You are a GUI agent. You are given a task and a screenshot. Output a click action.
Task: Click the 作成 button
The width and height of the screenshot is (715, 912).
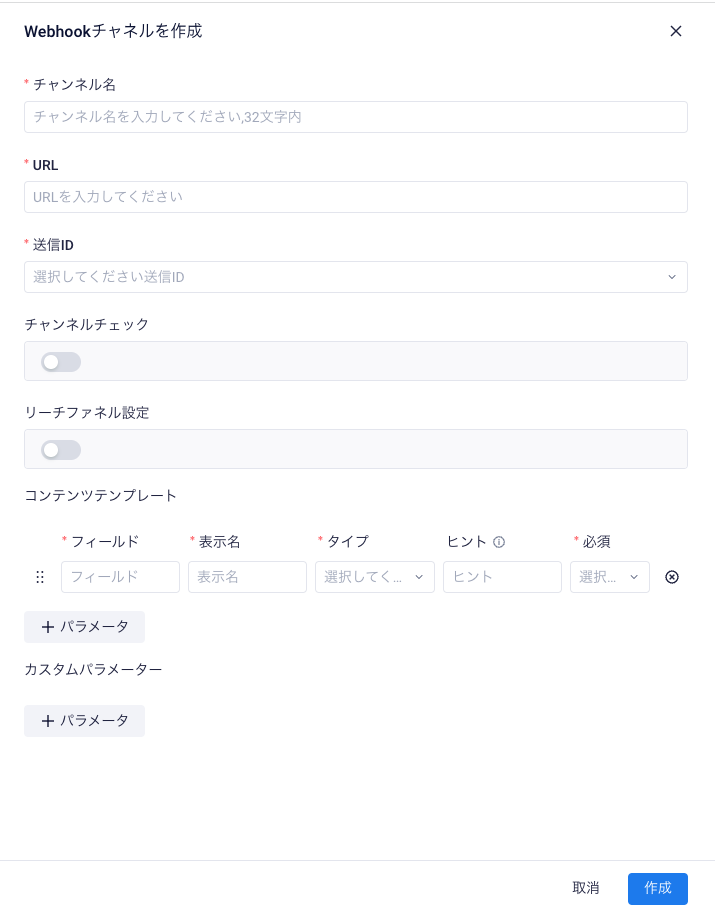657,888
